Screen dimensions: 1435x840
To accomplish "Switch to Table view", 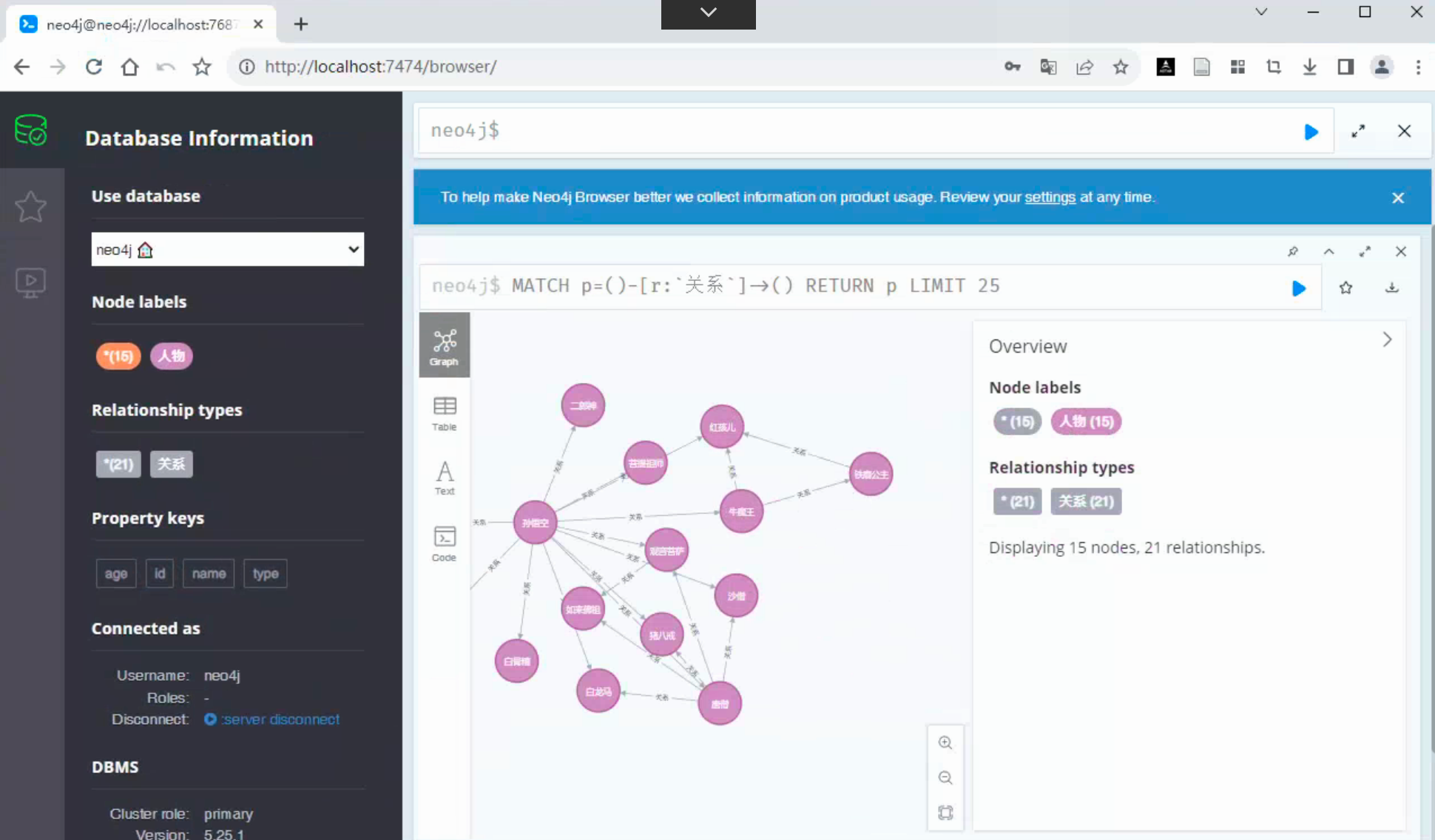I will click(x=445, y=413).
